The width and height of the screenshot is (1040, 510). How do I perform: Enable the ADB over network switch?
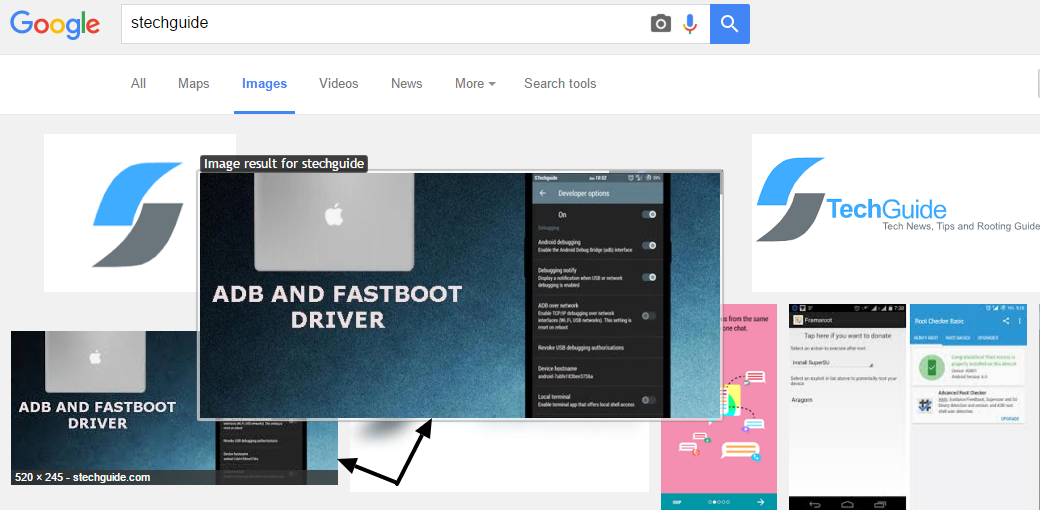[x=649, y=315]
